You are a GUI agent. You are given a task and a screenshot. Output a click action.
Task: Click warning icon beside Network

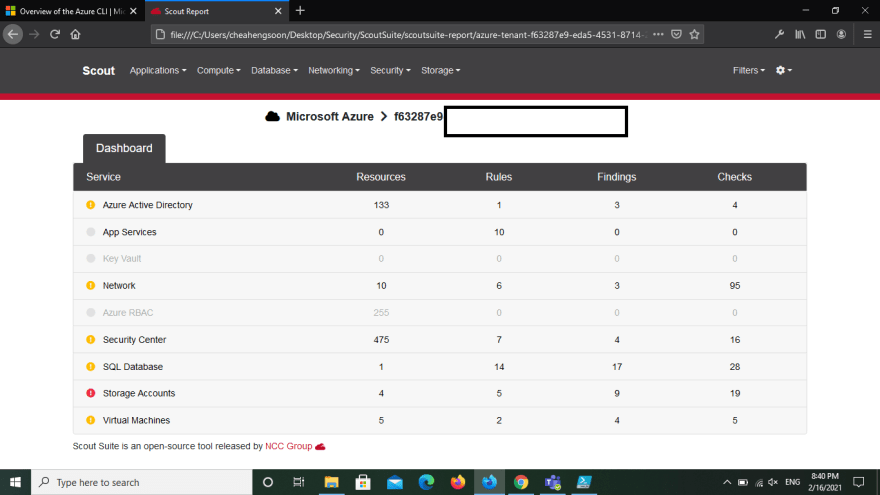pos(90,285)
